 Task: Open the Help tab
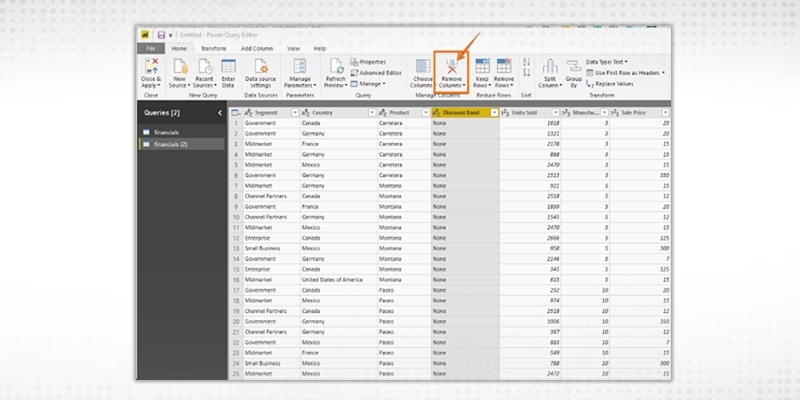click(x=320, y=48)
